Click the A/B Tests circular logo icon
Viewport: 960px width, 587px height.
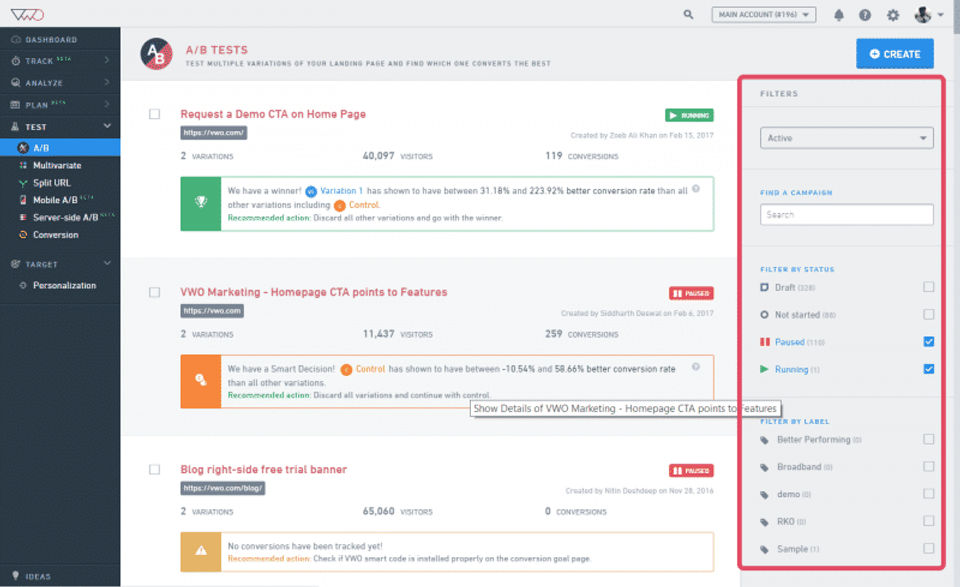156,54
